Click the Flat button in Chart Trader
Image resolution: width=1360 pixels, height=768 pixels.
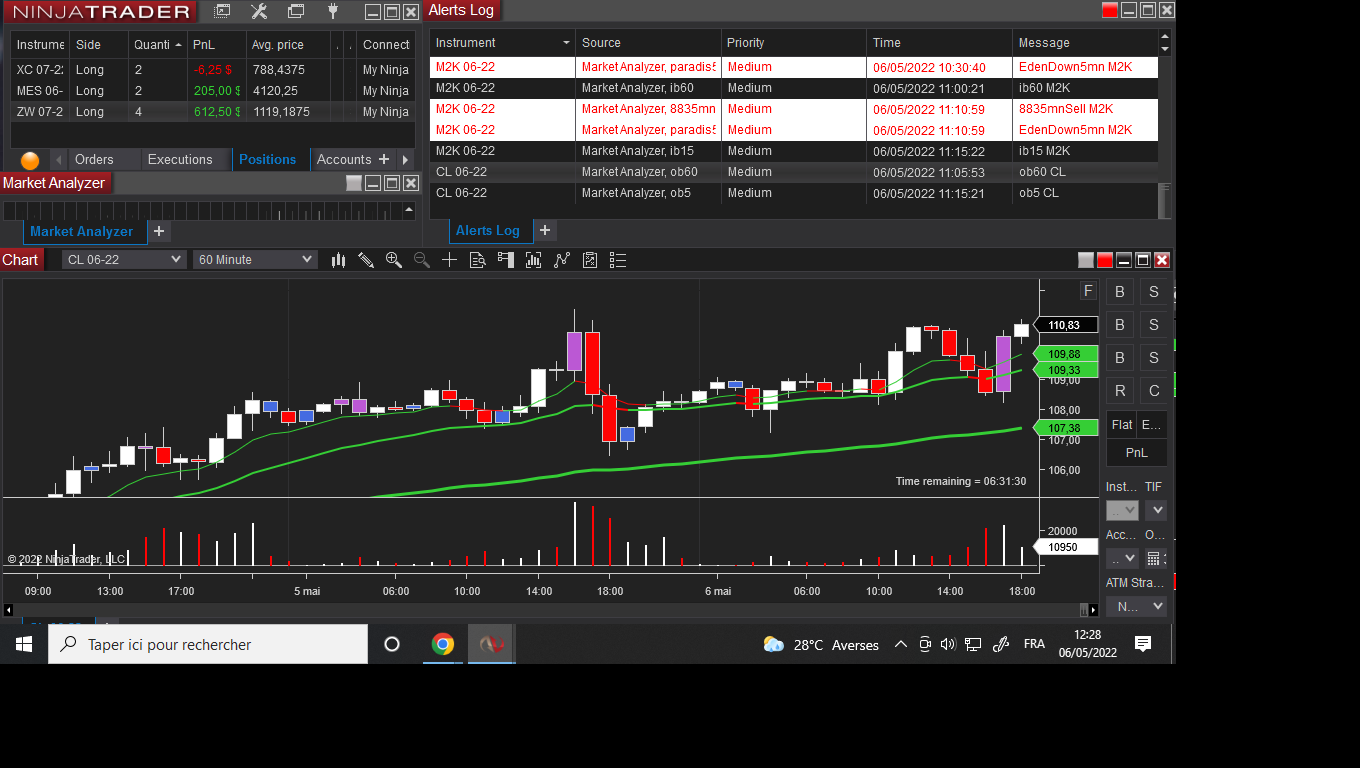pos(1122,425)
